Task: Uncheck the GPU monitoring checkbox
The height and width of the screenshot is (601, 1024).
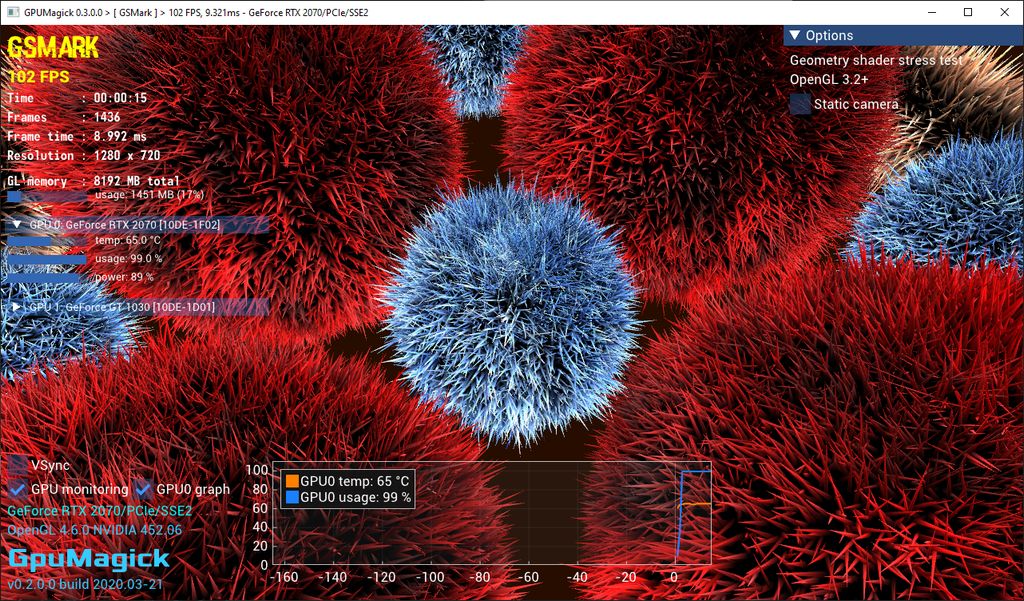Action: click(x=18, y=489)
